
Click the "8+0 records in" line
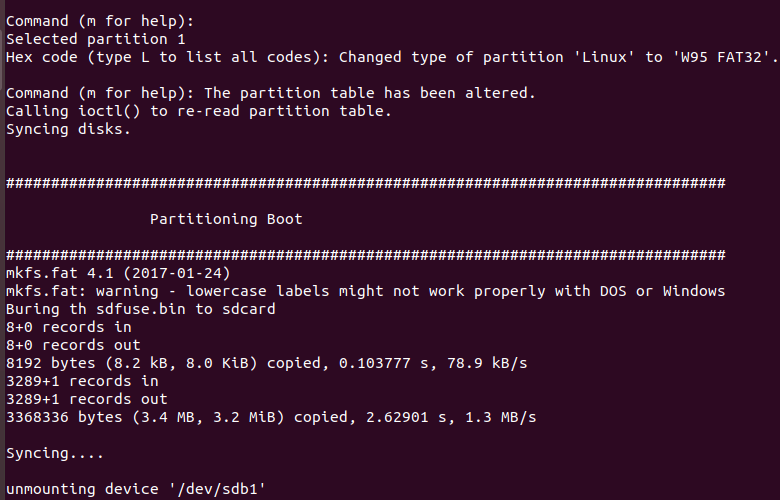tap(68, 327)
